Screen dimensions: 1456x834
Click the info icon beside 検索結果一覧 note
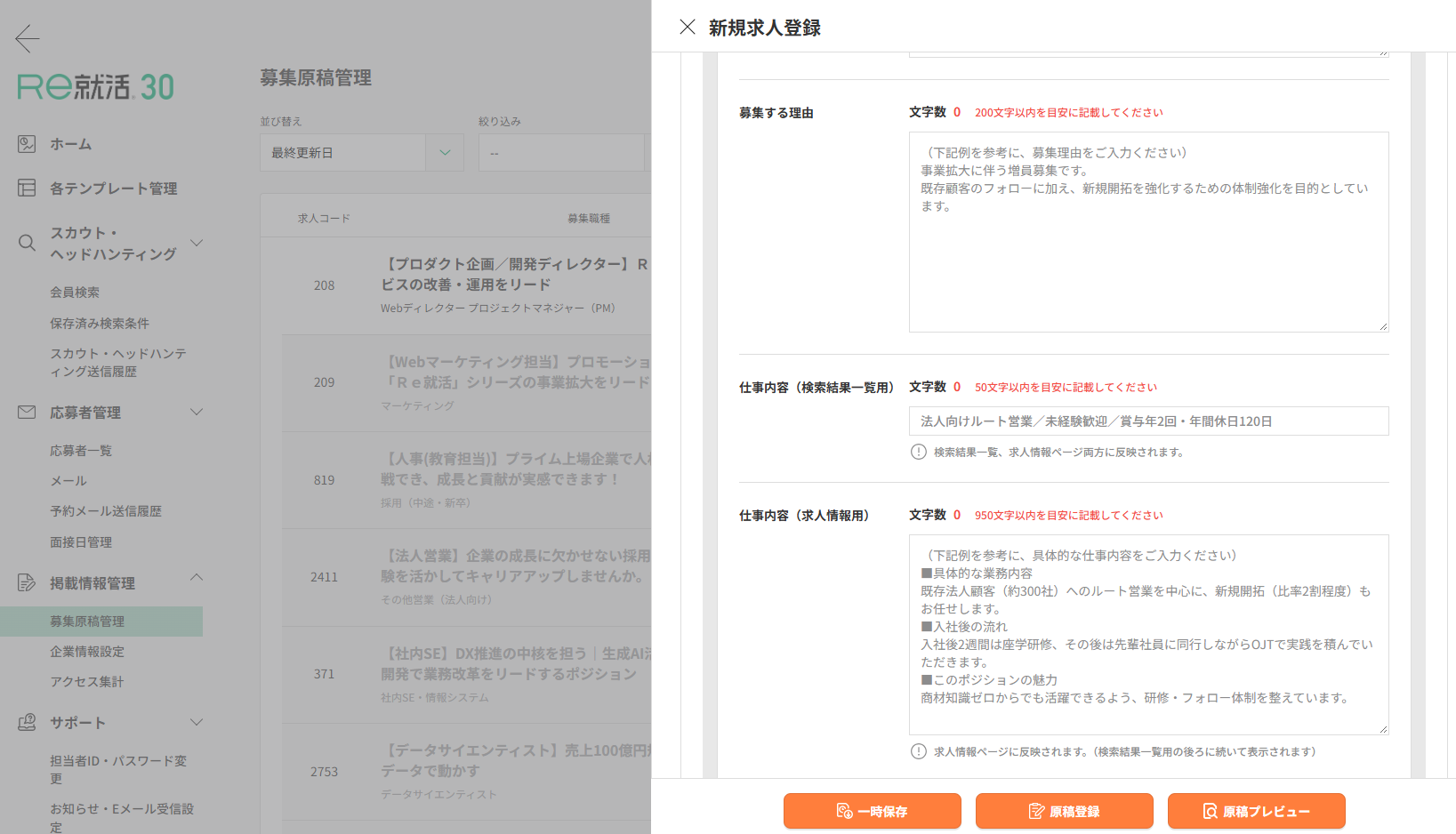click(x=919, y=452)
